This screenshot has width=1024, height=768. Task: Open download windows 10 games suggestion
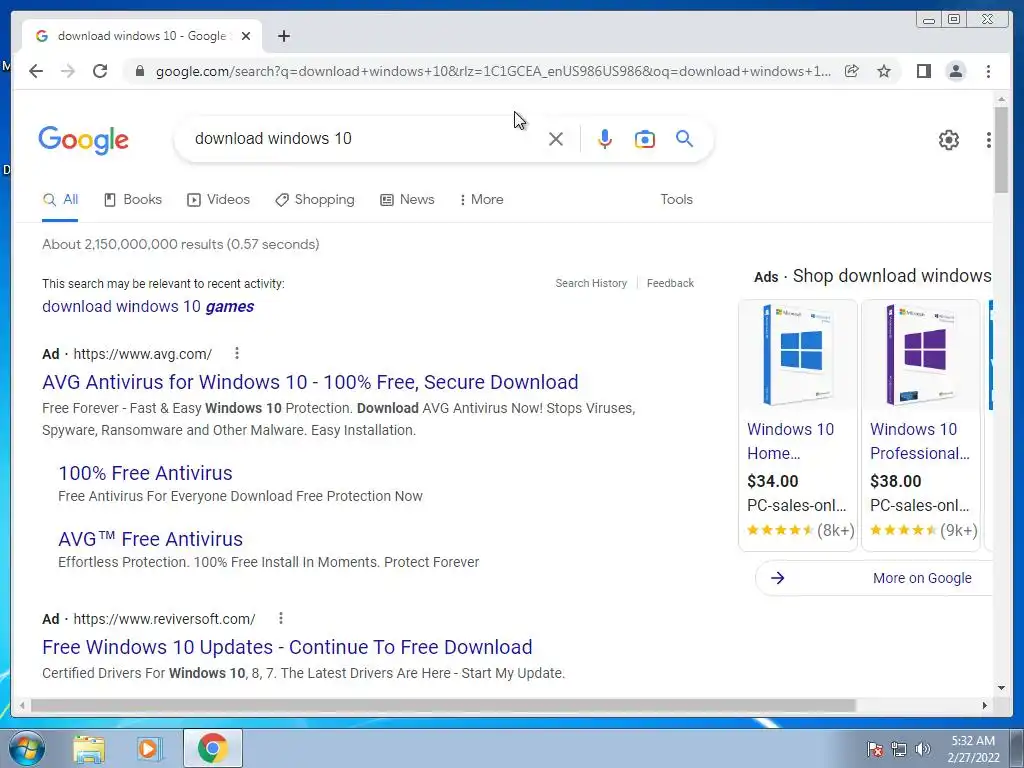[x=148, y=306]
